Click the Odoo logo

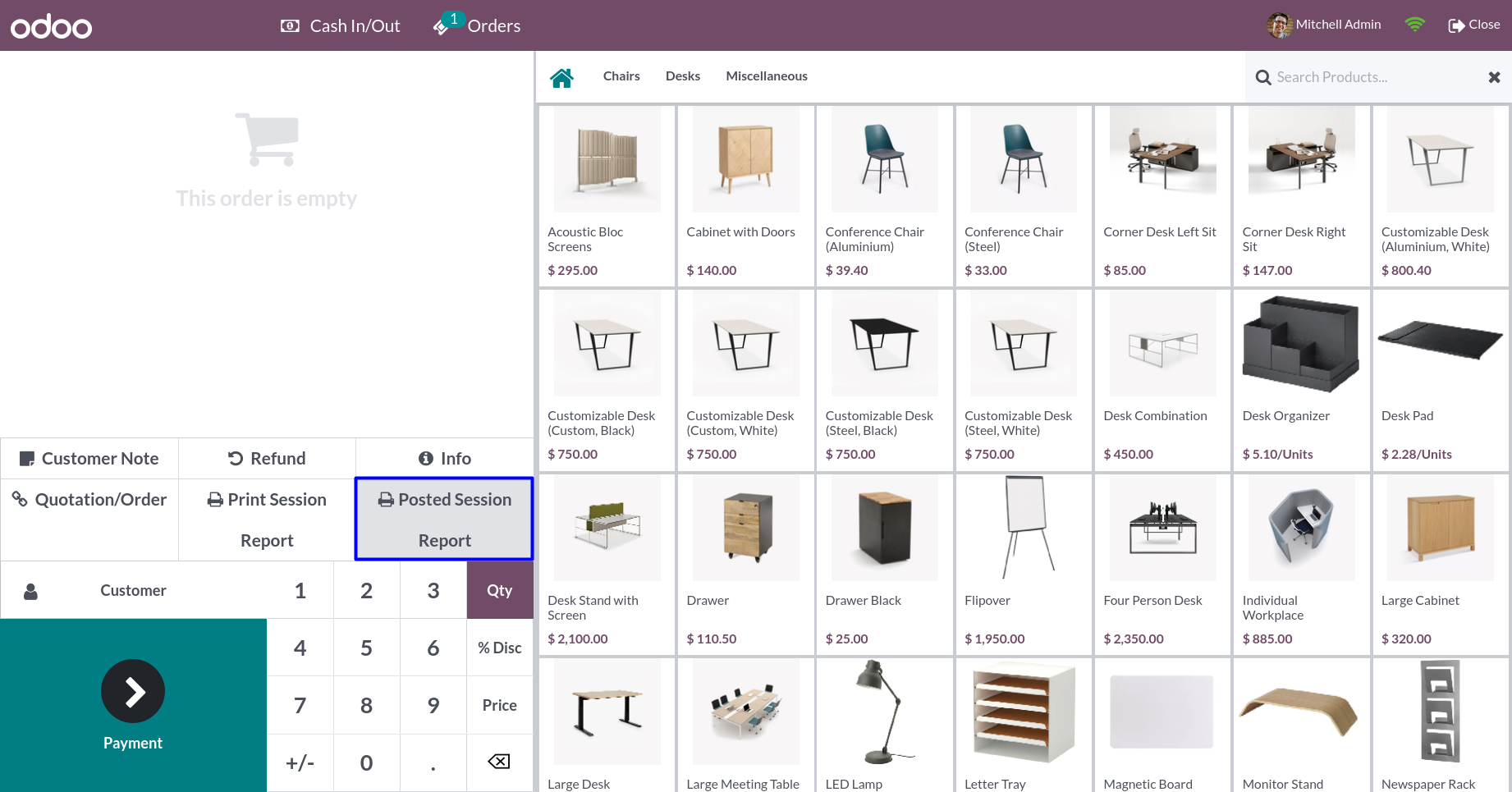51,26
